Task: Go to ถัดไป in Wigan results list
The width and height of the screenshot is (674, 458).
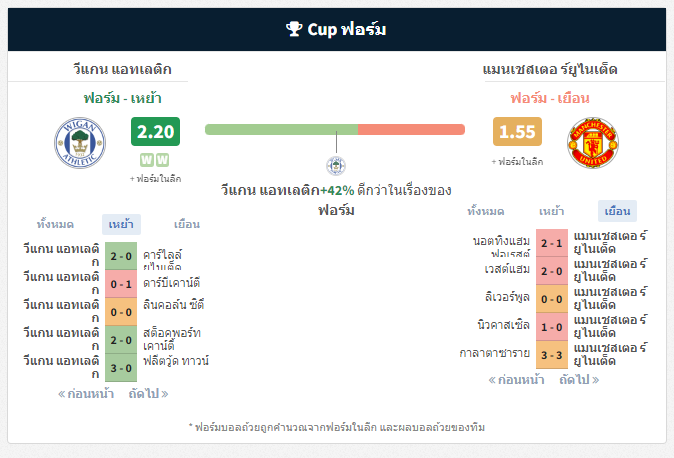Action: (x=148, y=393)
